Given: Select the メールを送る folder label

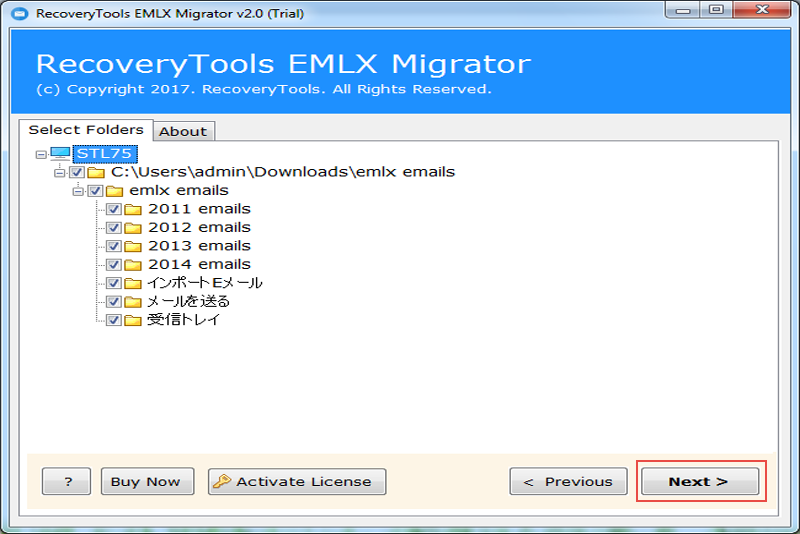Looking at the screenshot, I should pos(188,301).
